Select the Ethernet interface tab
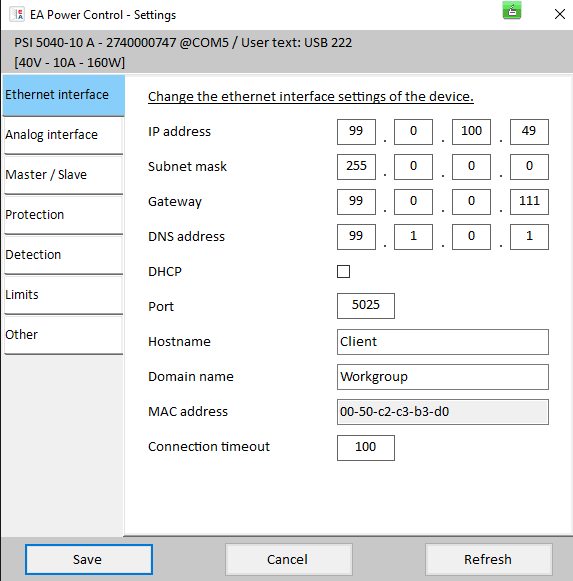 (x=63, y=95)
